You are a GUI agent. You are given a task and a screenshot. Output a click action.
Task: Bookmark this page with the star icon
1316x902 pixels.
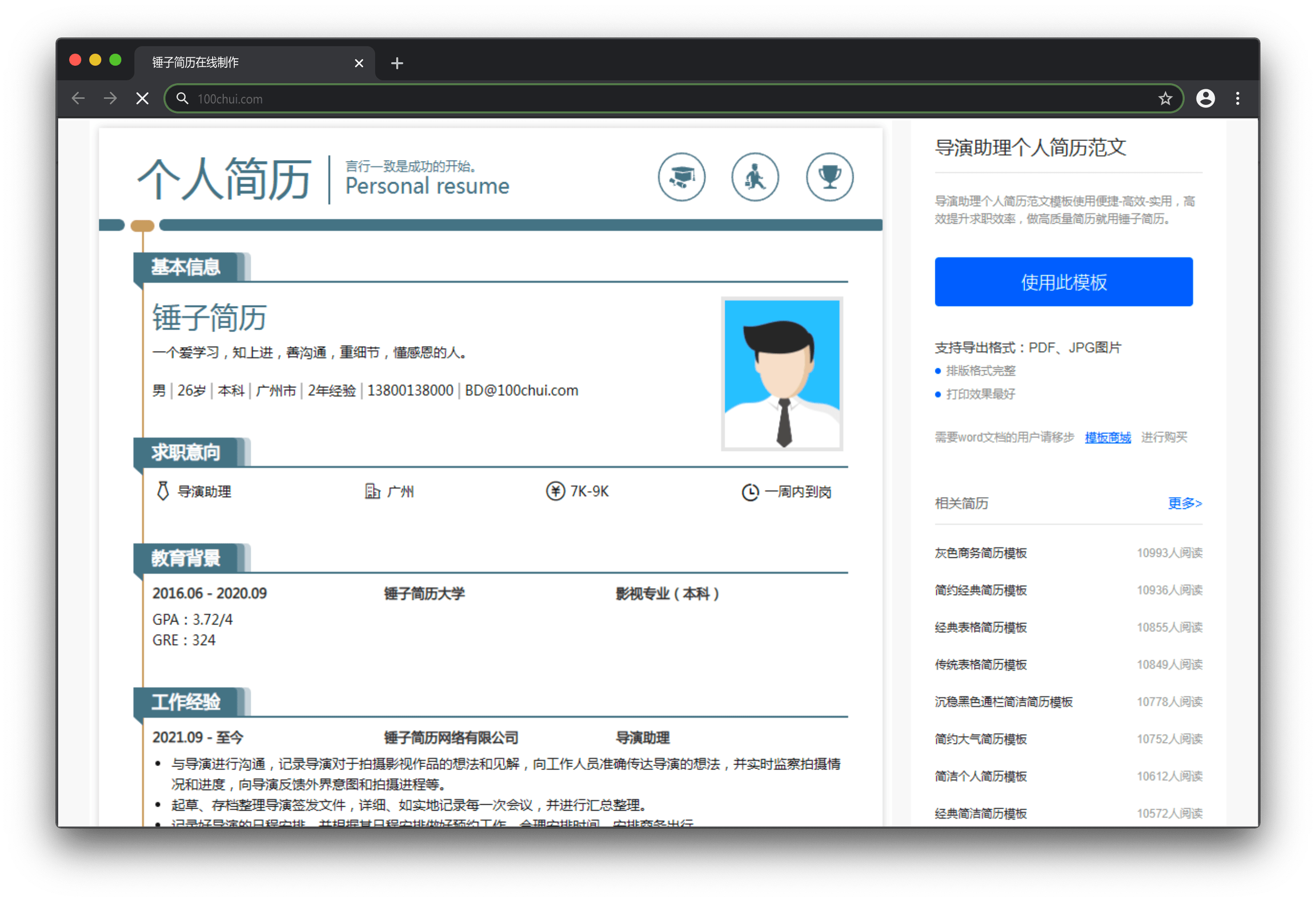[x=1165, y=99]
